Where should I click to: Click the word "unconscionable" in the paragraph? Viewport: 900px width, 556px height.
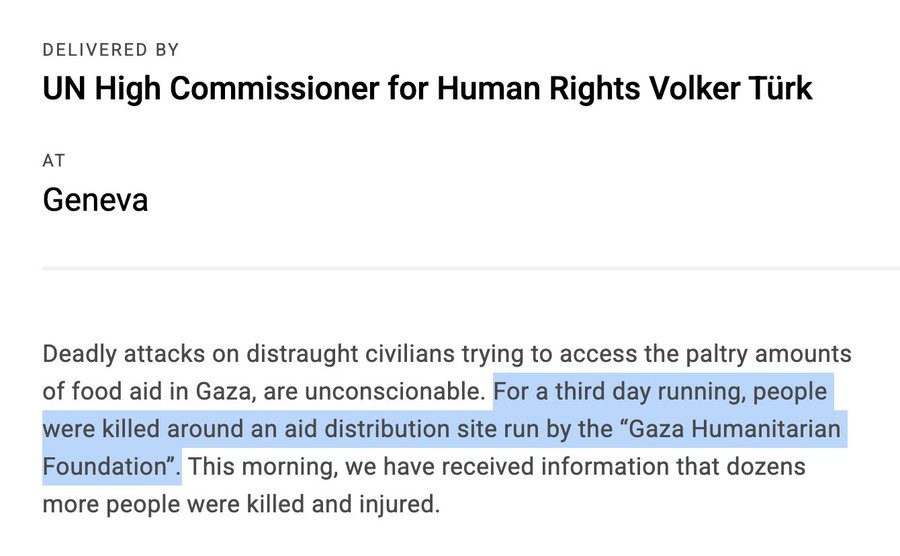coord(392,392)
